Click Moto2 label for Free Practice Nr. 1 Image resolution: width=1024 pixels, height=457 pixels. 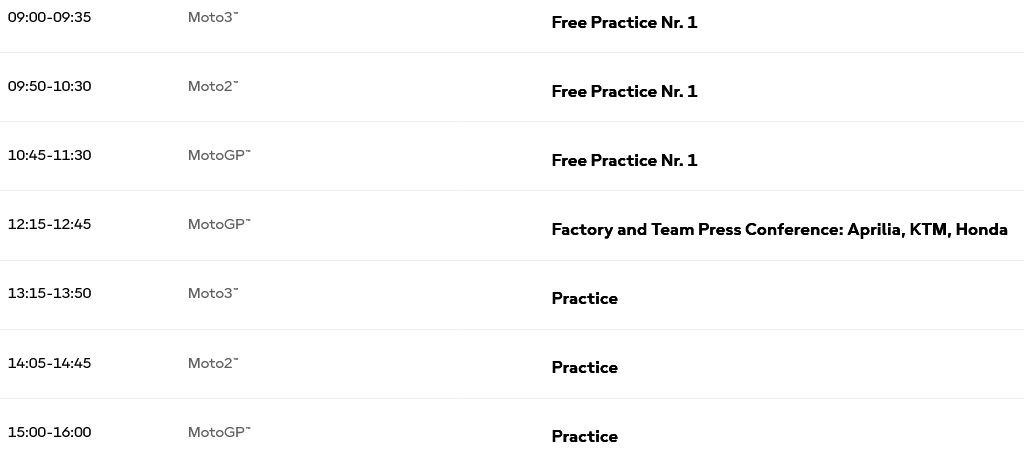(x=213, y=86)
